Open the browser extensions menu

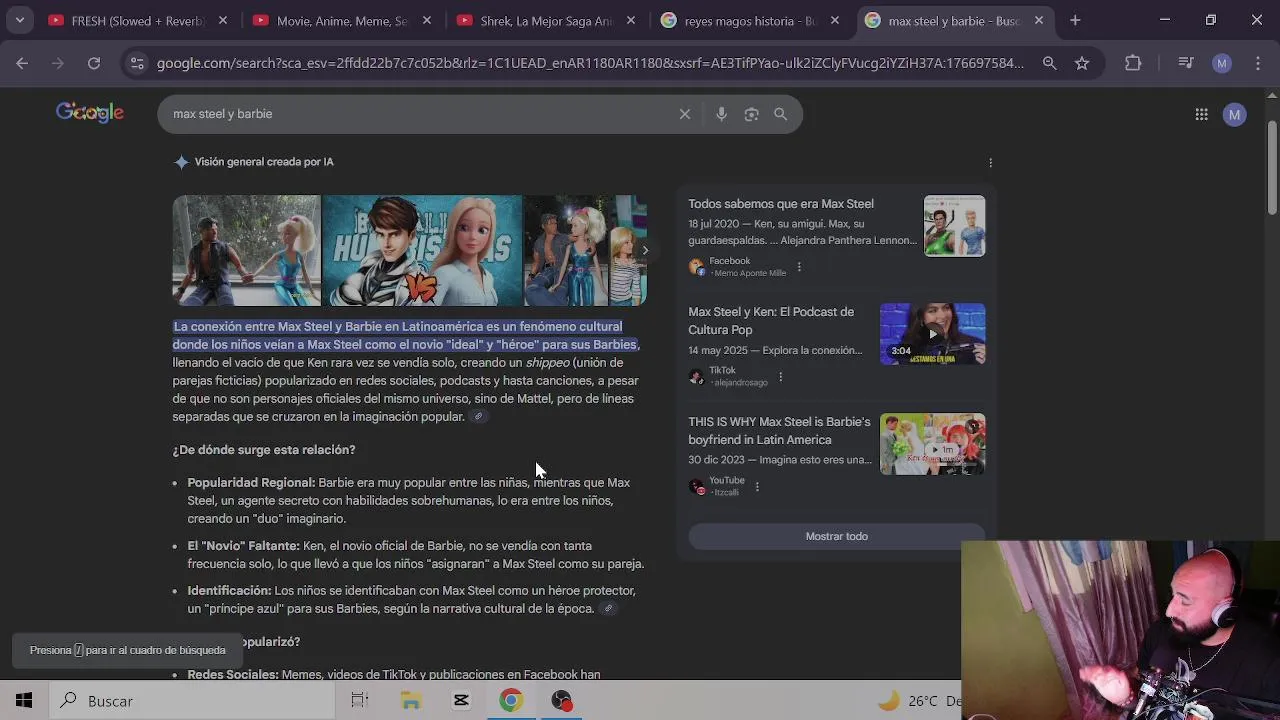pyautogui.click(x=1133, y=63)
